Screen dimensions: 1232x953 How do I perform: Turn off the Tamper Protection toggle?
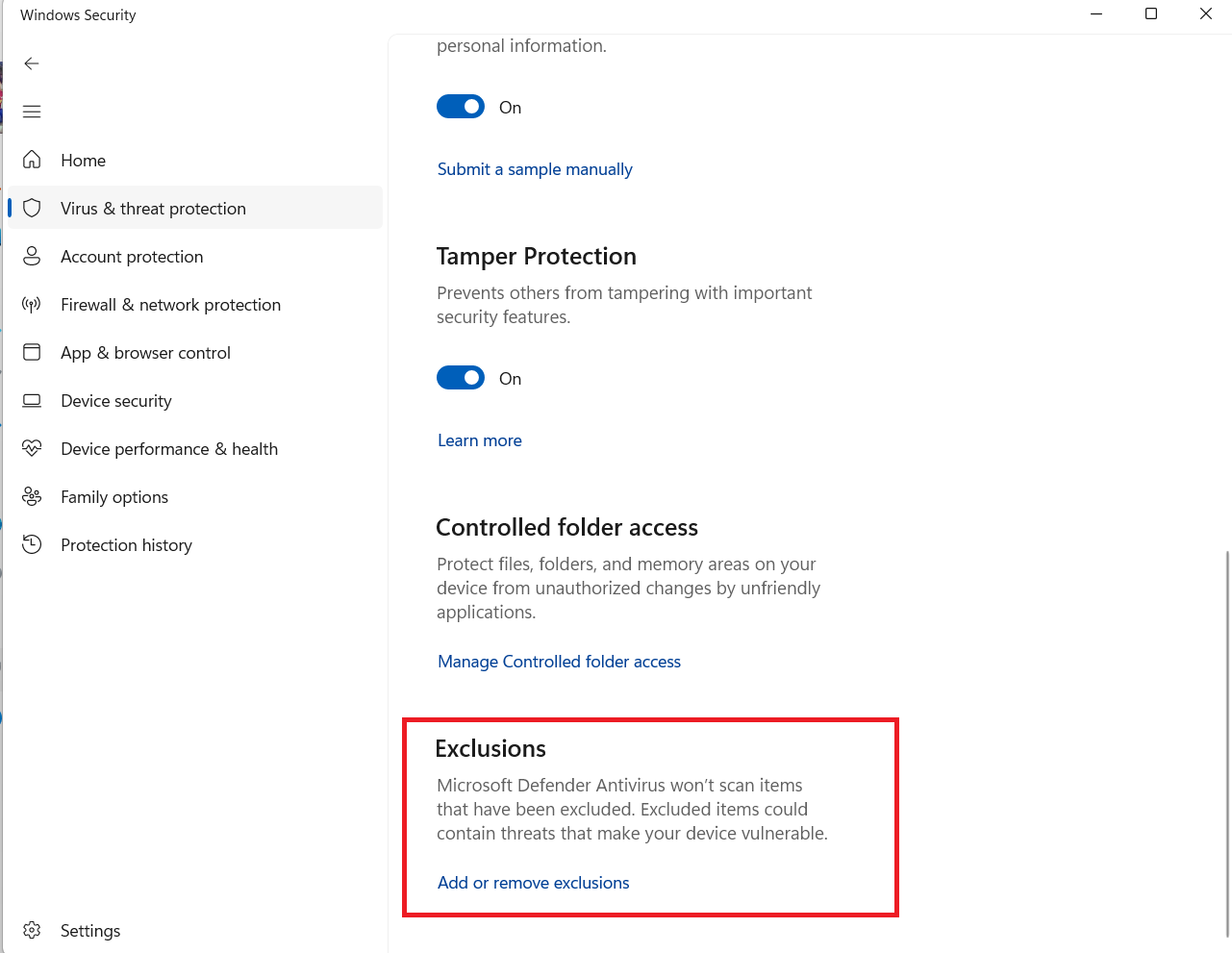(461, 378)
